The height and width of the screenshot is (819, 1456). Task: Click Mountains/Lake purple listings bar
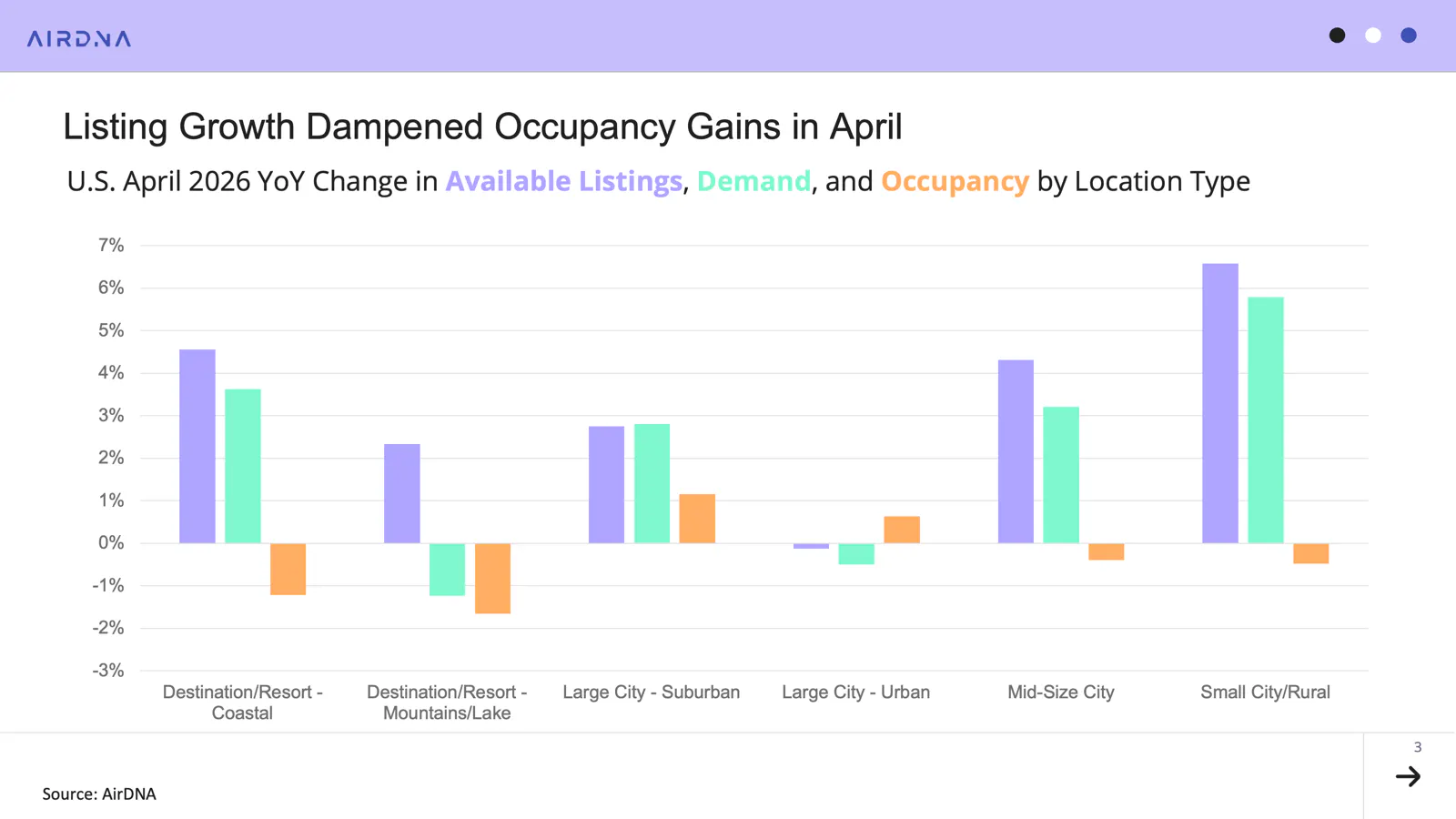coord(402,493)
